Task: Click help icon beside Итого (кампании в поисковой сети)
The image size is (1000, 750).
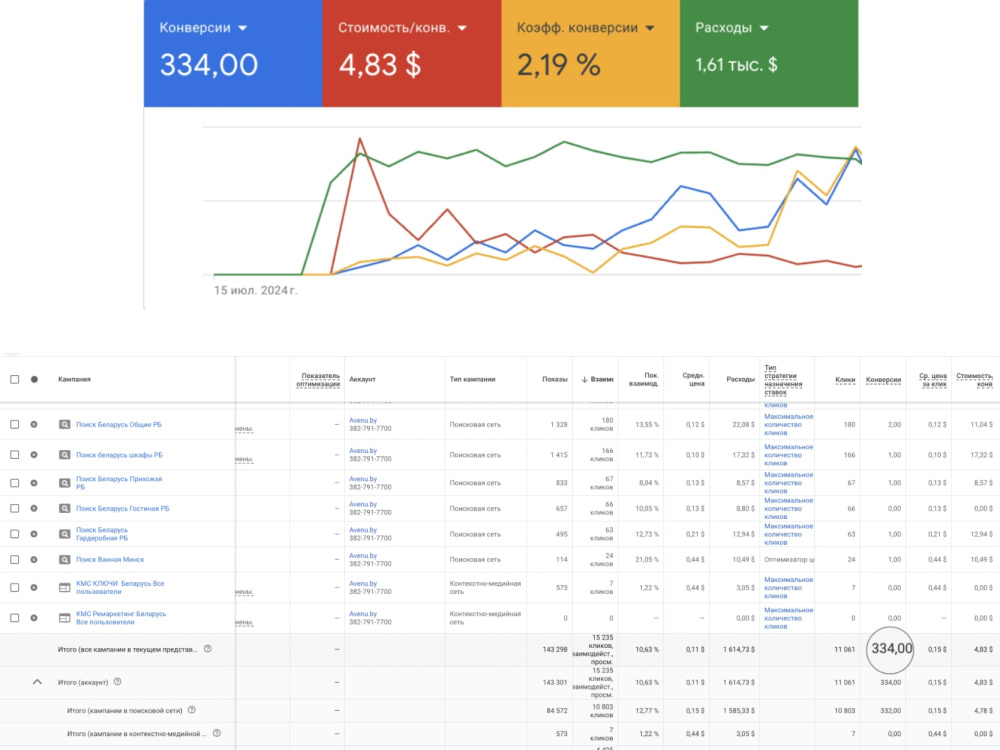Action: [x=191, y=710]
